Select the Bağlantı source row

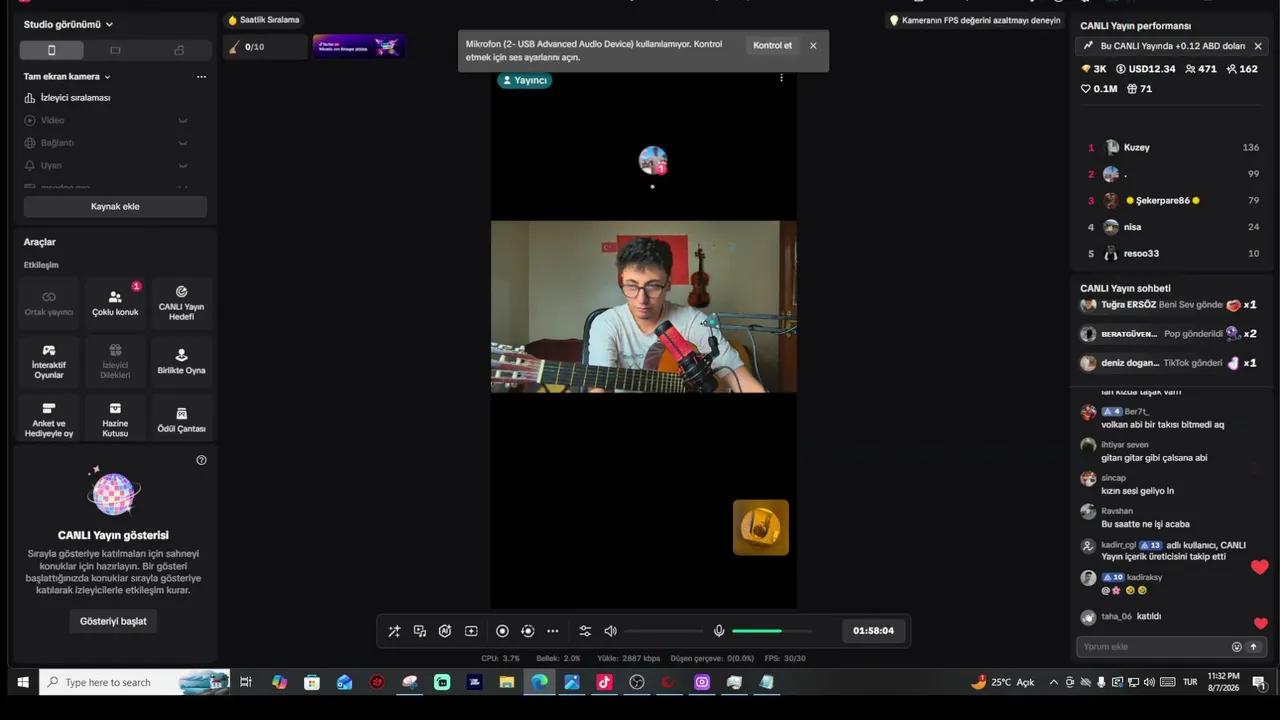pyautogui.click(x=115, y=143)
